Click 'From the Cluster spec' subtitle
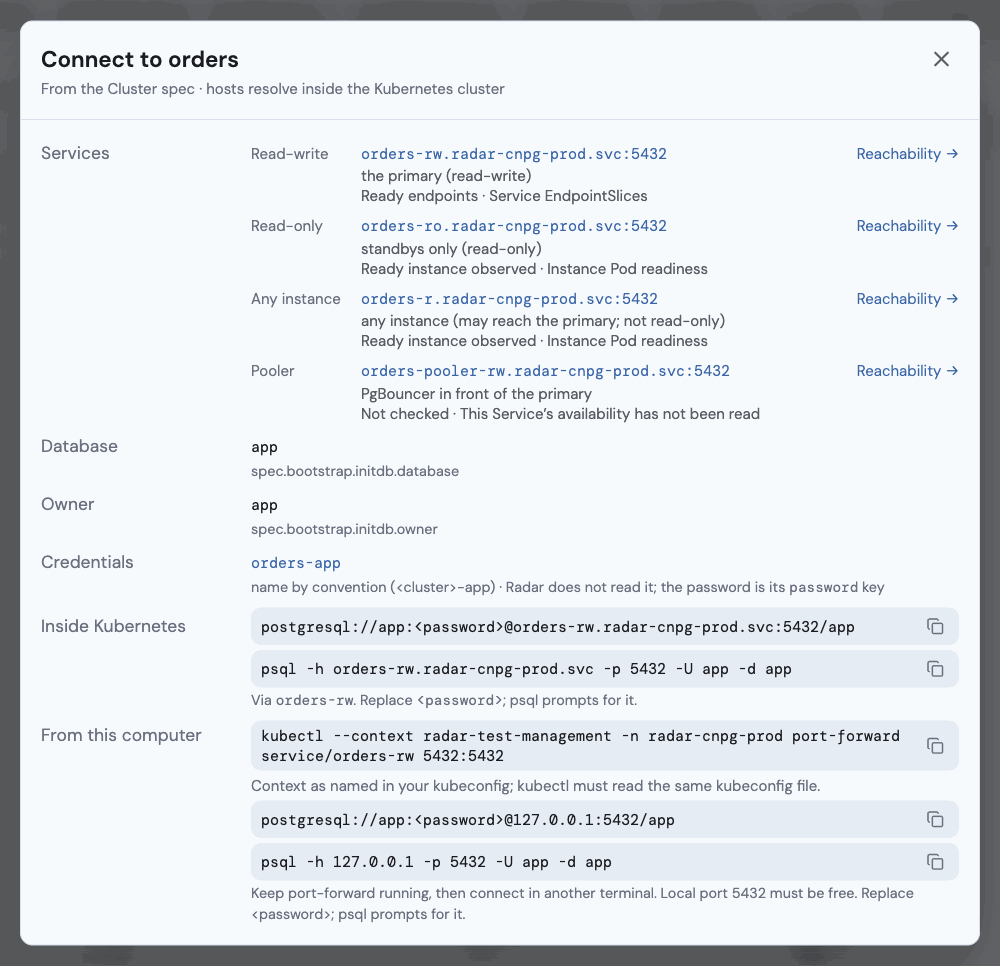The height and width of the screenshot is (966, 1000). click(x=272, y=89)
